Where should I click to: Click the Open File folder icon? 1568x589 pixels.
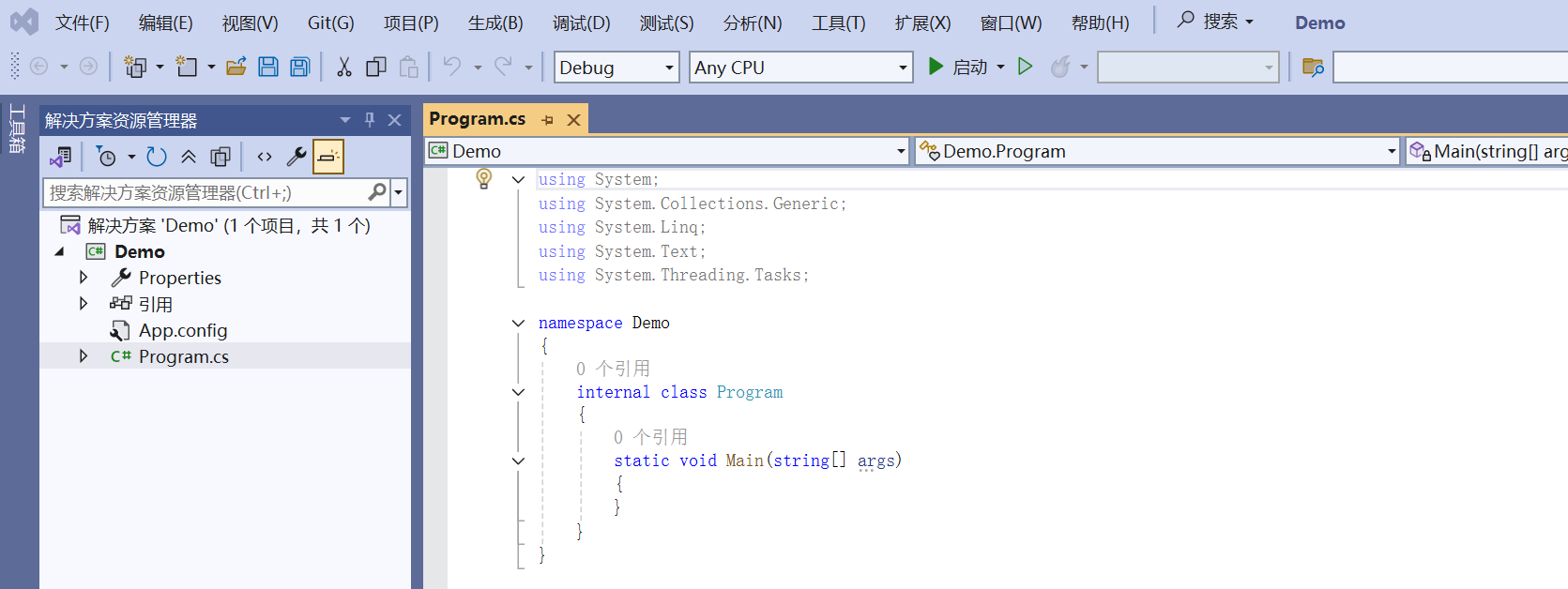click(x=236, y=67)
